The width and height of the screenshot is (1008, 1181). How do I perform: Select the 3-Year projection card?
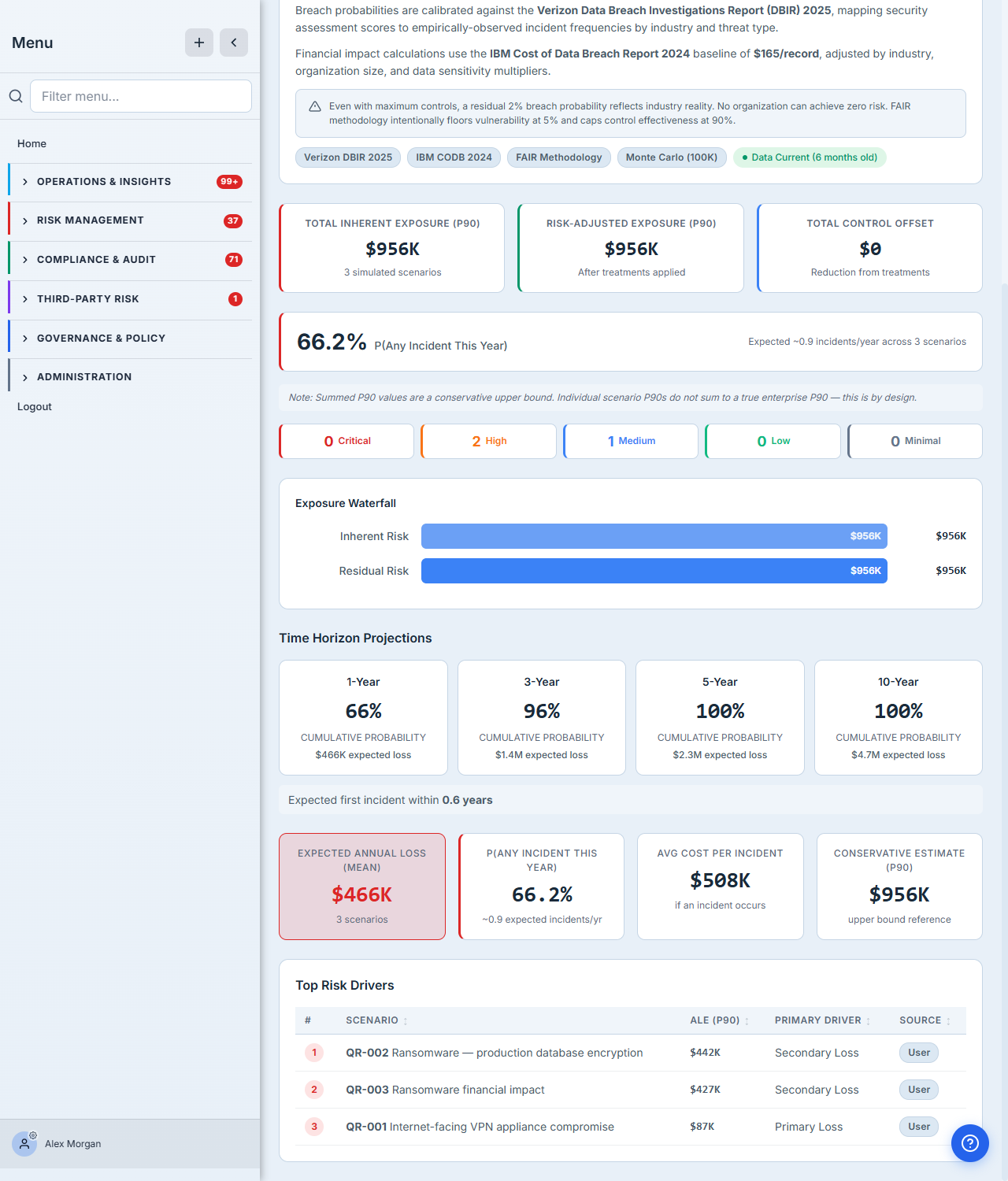(x=542, y=717)
